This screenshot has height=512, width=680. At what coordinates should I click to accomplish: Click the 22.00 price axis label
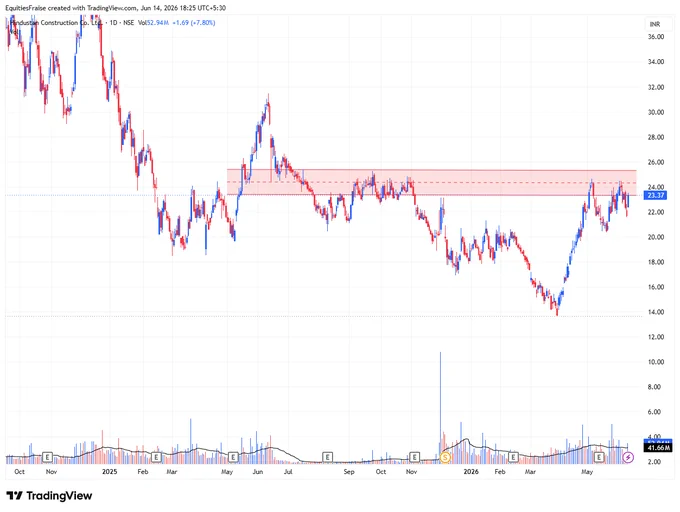pos(656,212)
